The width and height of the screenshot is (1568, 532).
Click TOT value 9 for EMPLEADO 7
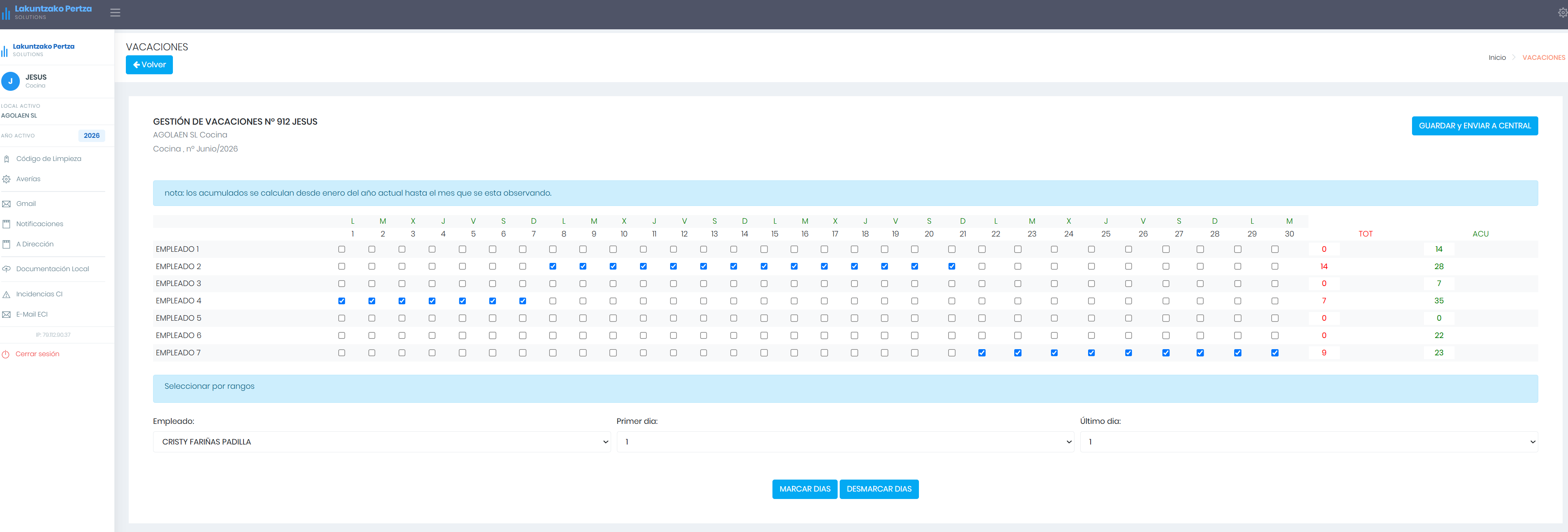coord(1324,353)
